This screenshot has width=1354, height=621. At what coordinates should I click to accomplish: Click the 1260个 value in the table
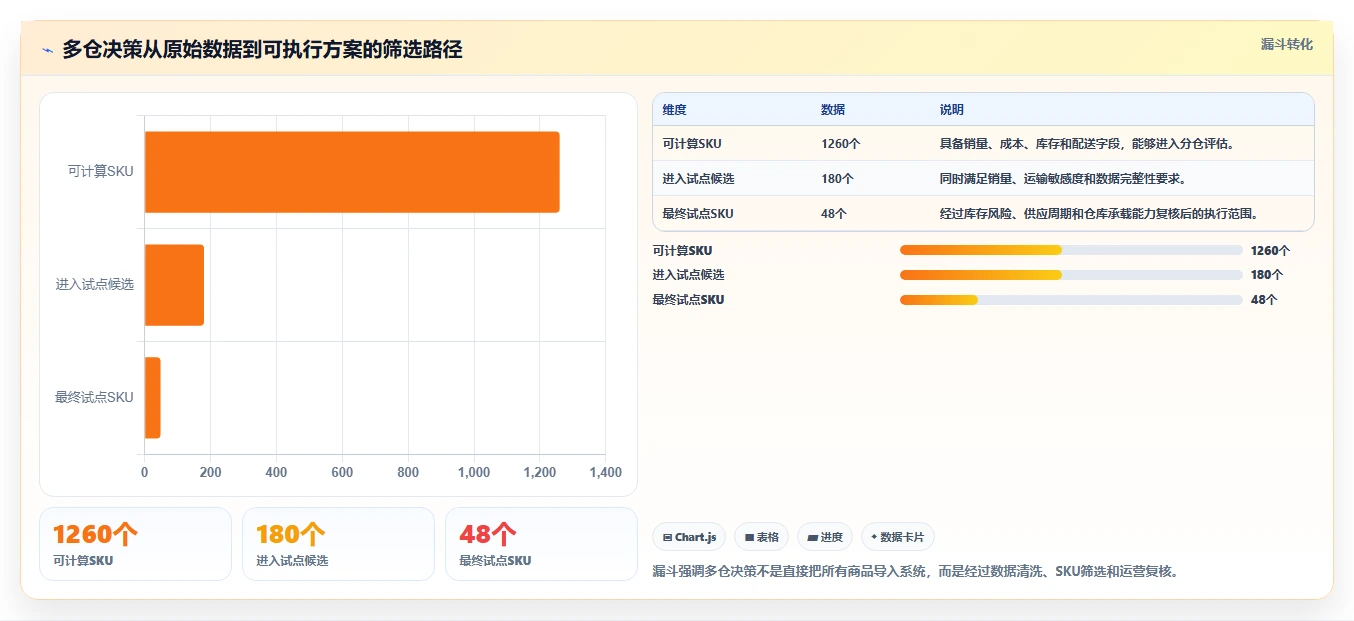(x=840, y=144)
